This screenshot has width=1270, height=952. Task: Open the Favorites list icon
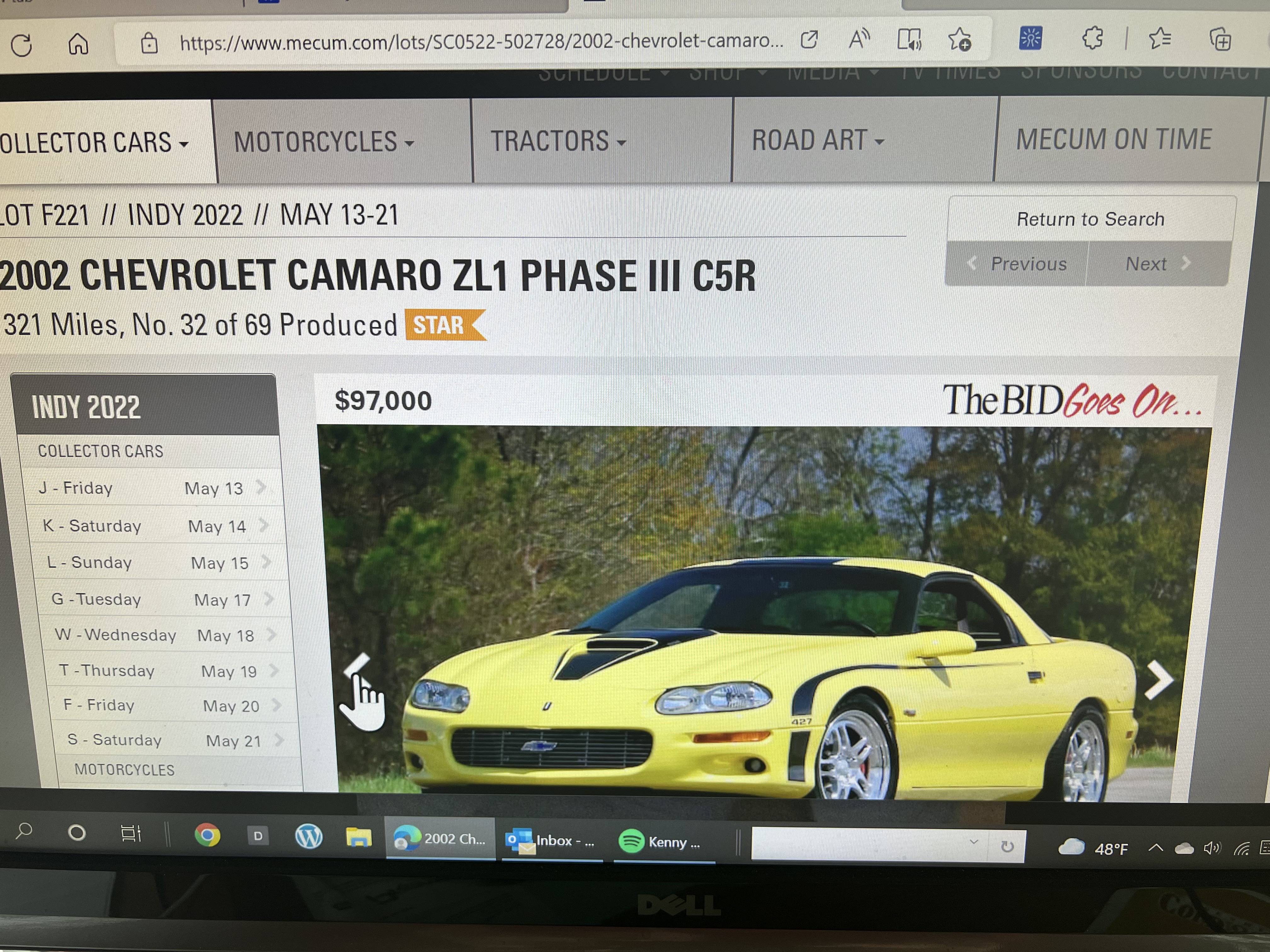point(1159,39)
